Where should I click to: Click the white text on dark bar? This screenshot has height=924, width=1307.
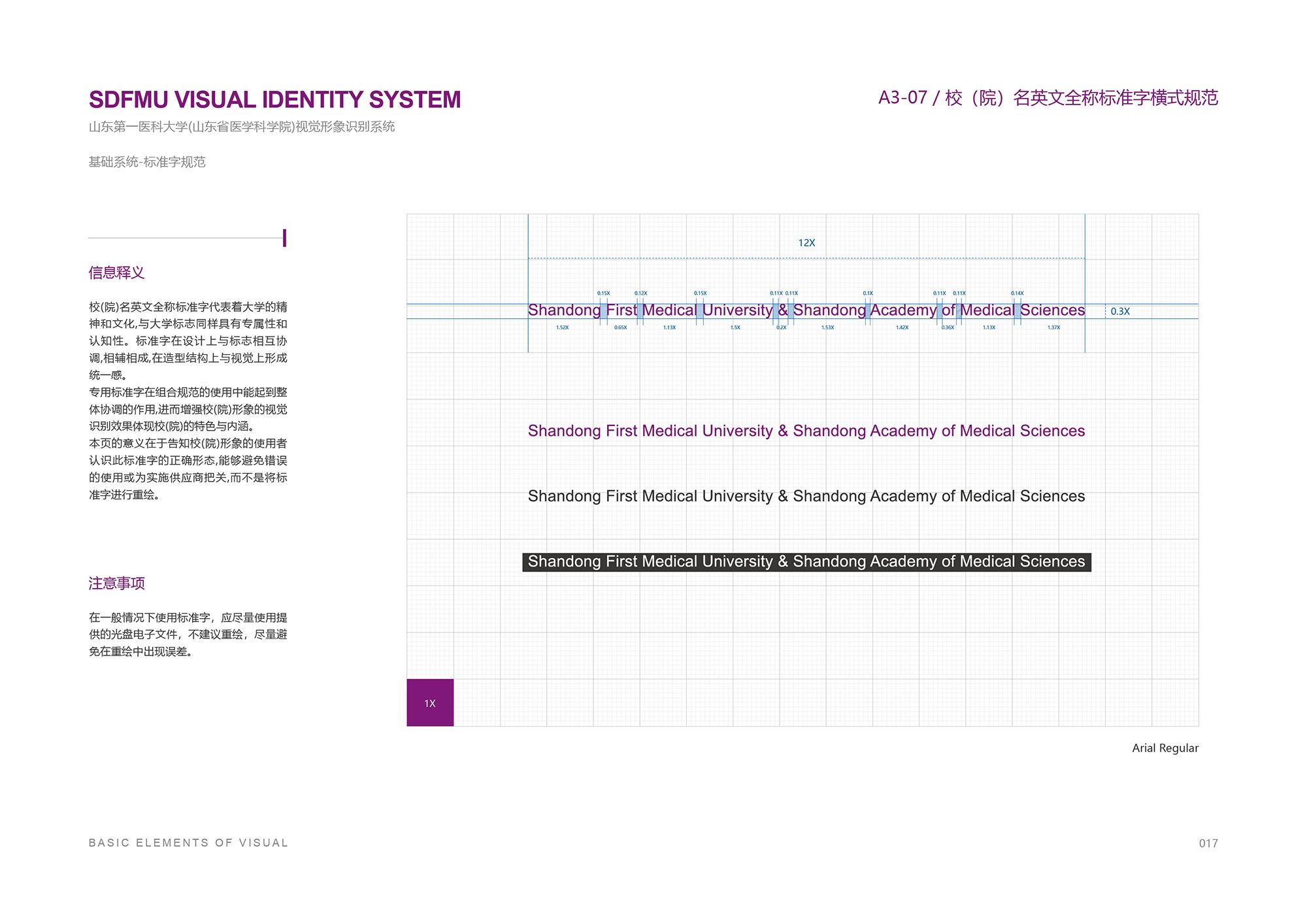point(806,561)
